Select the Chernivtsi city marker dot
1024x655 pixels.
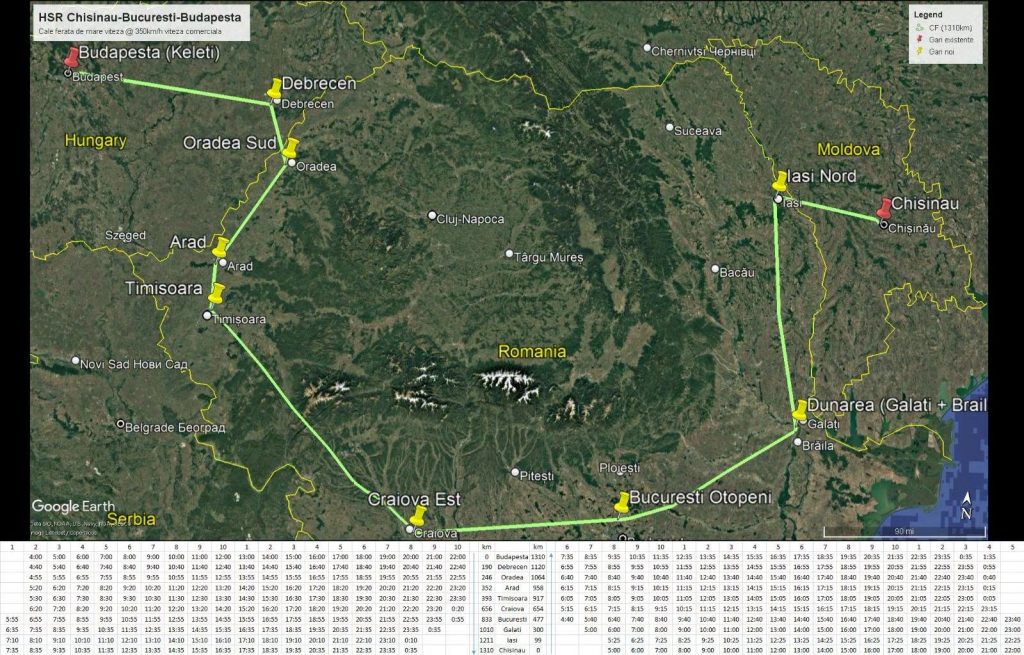pos(647,48)
